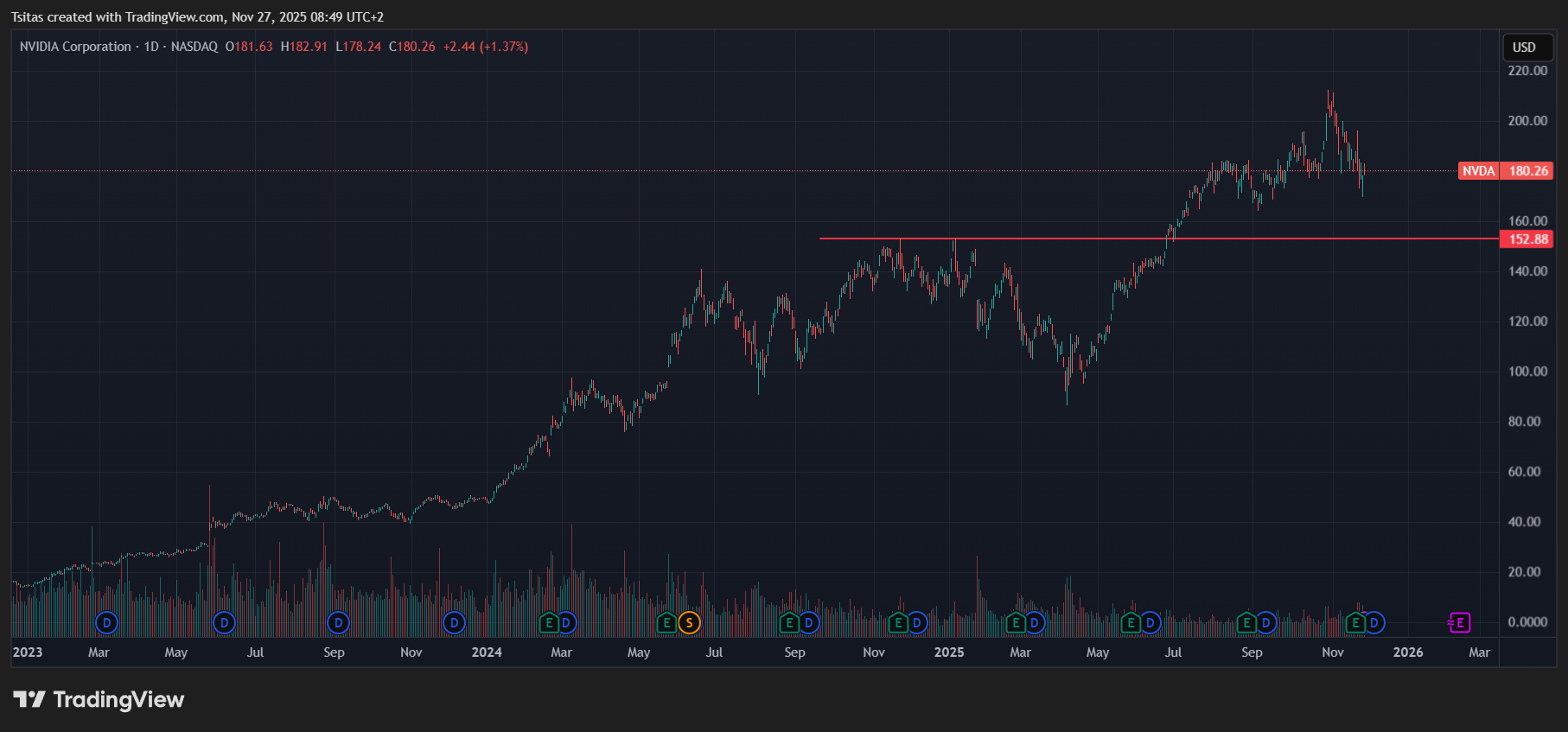Click the dividend marker near Dec 2023
1568x732 pixels.
[x=454, y=622]
